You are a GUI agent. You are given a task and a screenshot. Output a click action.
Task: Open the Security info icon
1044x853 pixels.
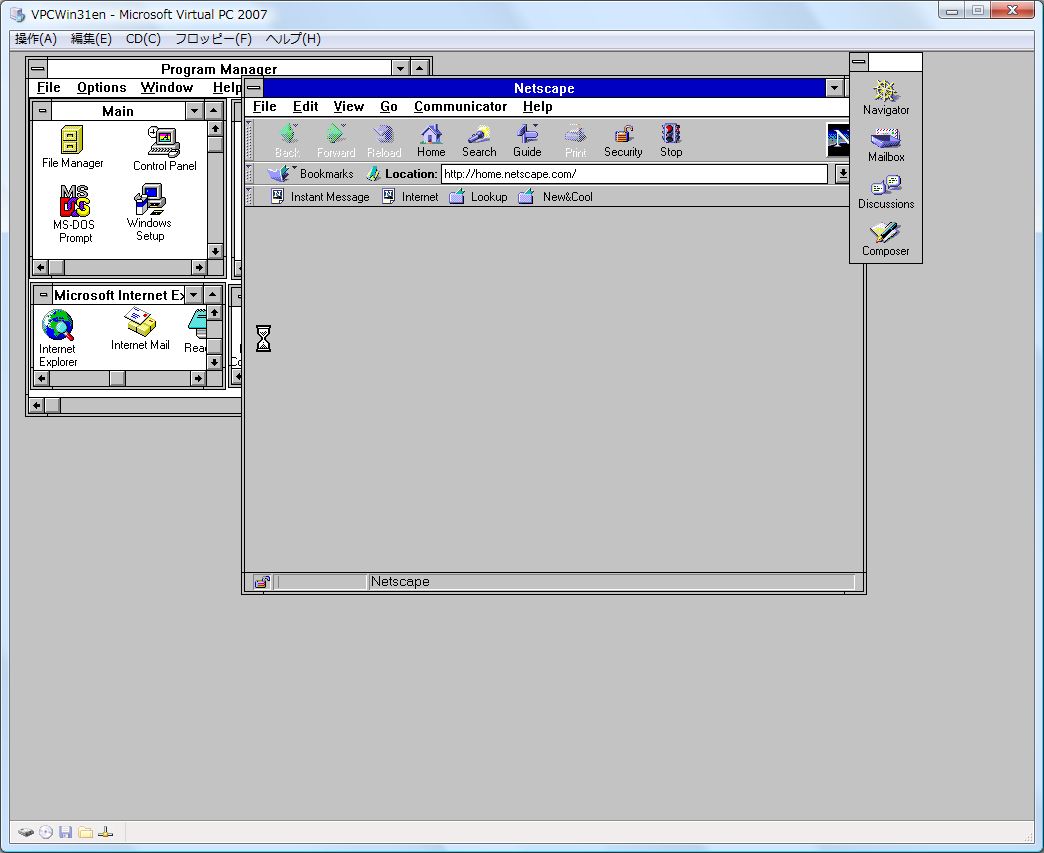tap(623, 141)
